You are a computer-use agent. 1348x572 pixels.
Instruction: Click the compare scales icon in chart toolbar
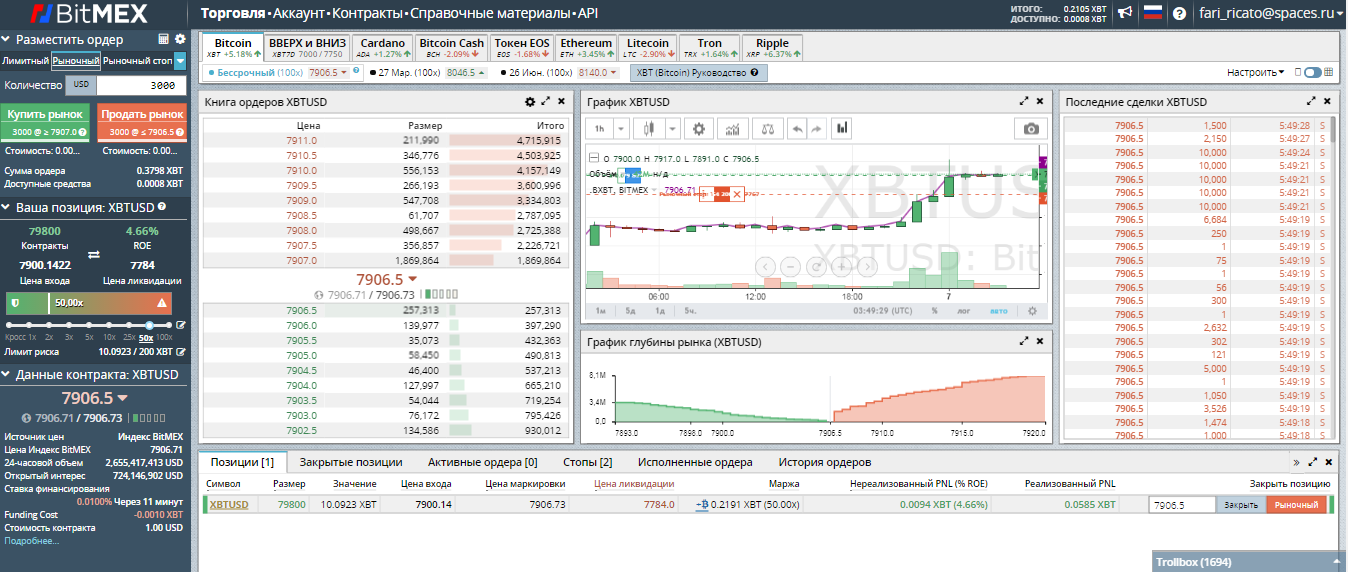[x=767, y=128]
